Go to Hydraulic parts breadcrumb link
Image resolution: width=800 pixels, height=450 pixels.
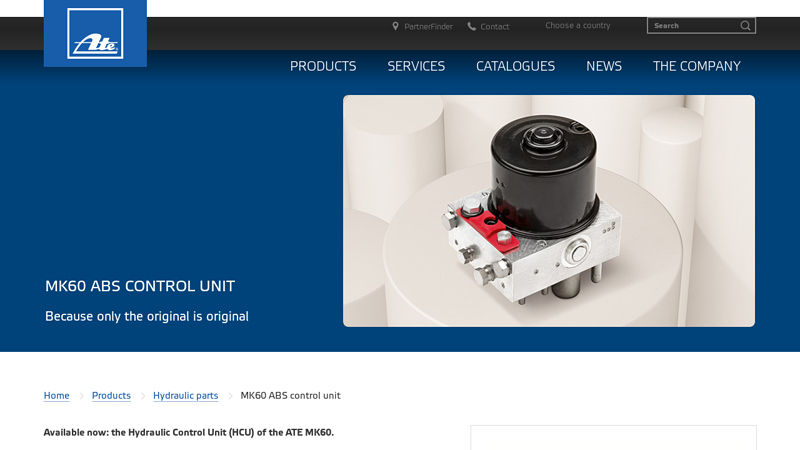coord(186,395)
